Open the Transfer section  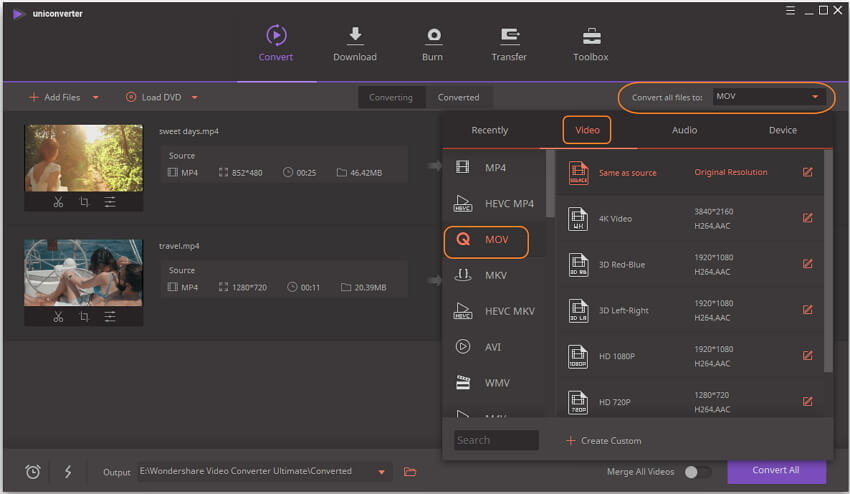[x=509, y=44]
